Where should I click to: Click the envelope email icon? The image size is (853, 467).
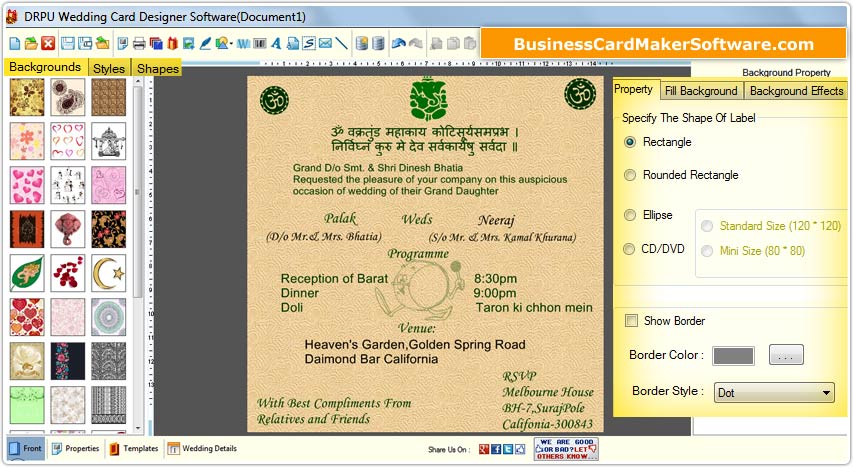(325, 44)
